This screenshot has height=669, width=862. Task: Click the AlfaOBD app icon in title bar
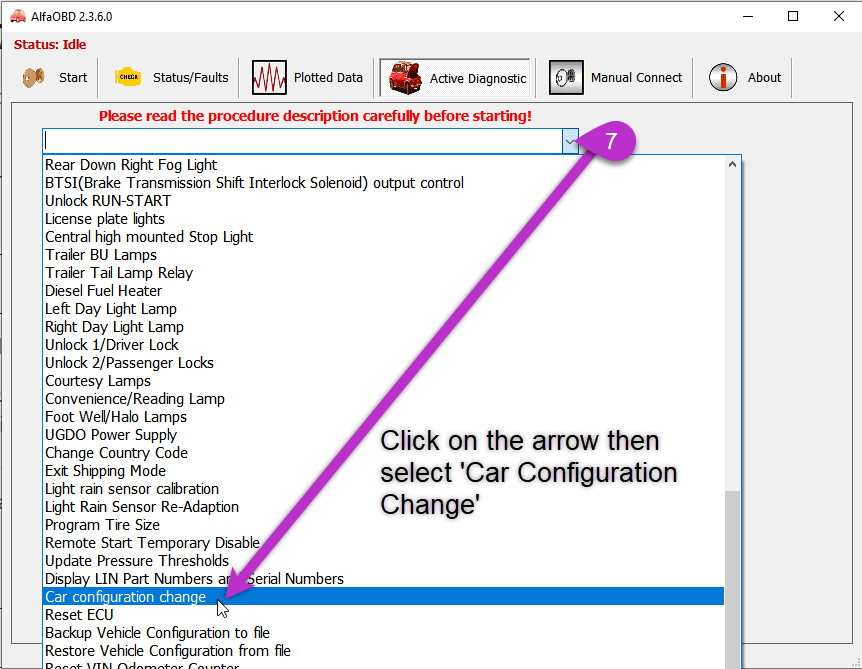pos(18,16)
